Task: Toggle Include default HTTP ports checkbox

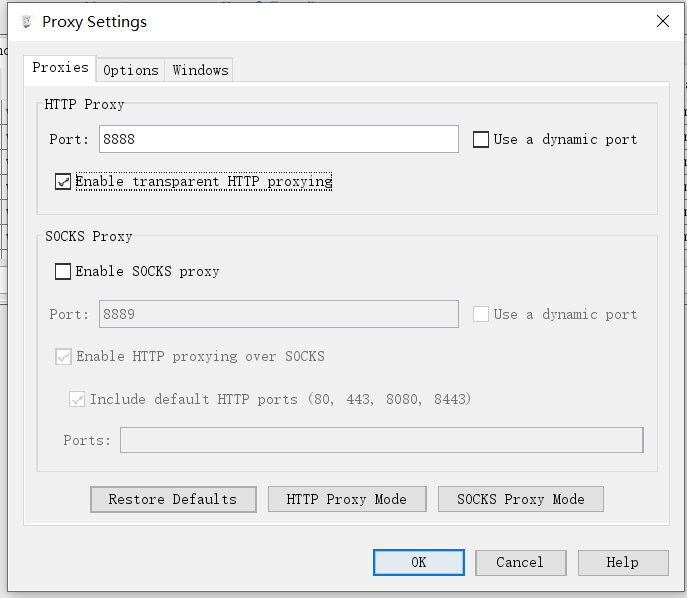Action: point(77,399)
